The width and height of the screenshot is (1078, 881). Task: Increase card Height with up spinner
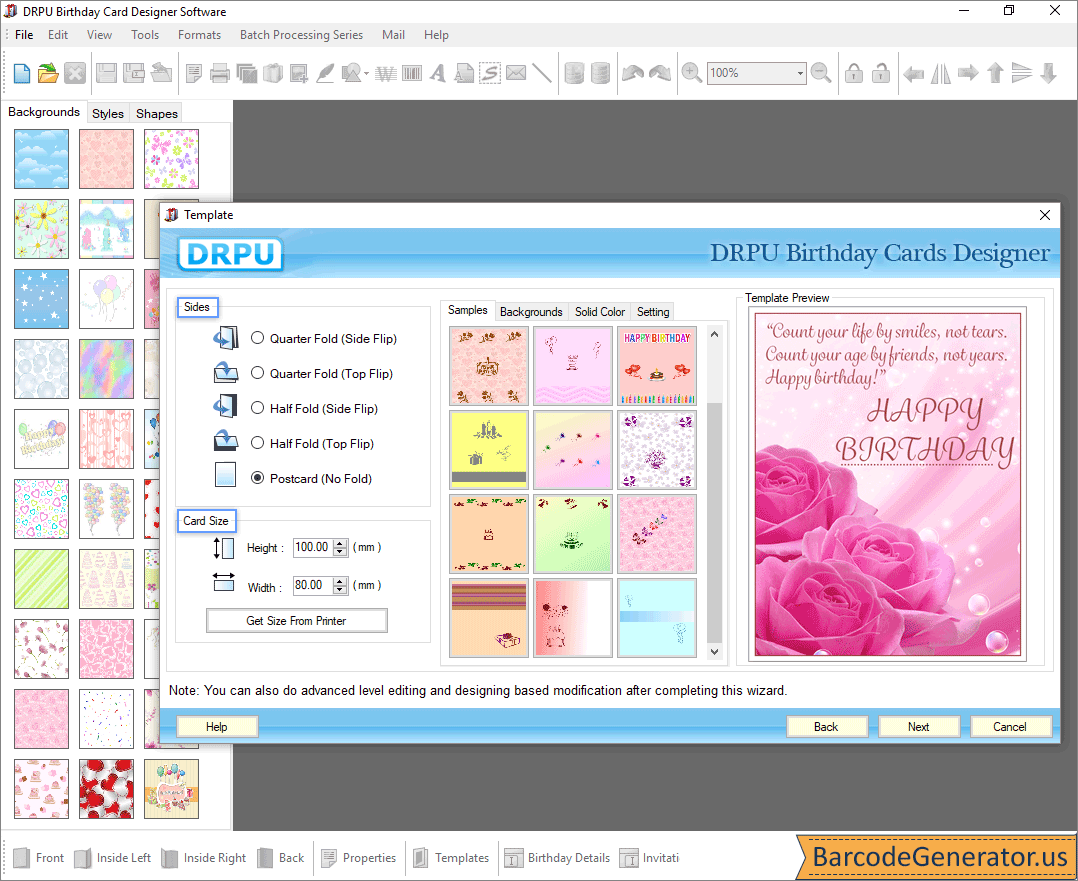point(340,543)
